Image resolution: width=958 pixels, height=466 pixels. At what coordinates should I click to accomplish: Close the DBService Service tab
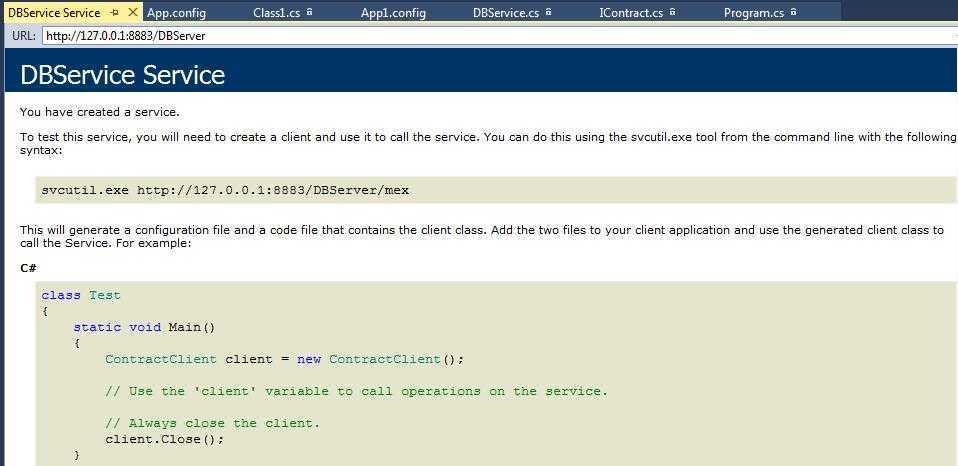[x=133, y=12]
